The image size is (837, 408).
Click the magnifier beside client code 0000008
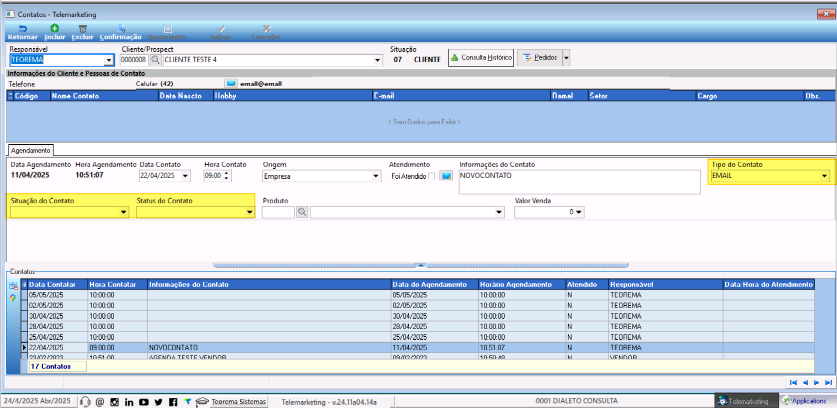pos(155,59)
